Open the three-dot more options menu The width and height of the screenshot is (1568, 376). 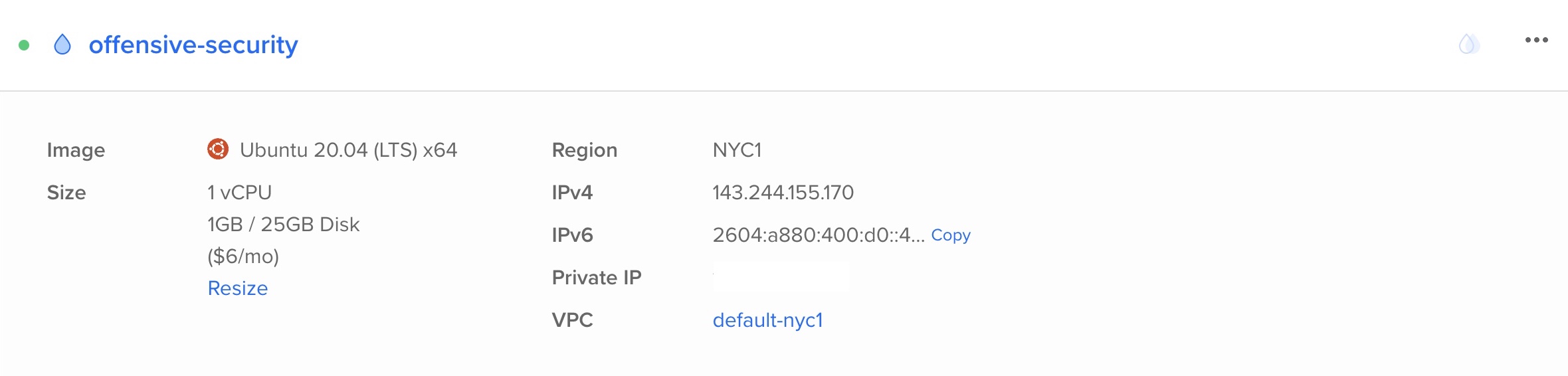point(1537,41)
